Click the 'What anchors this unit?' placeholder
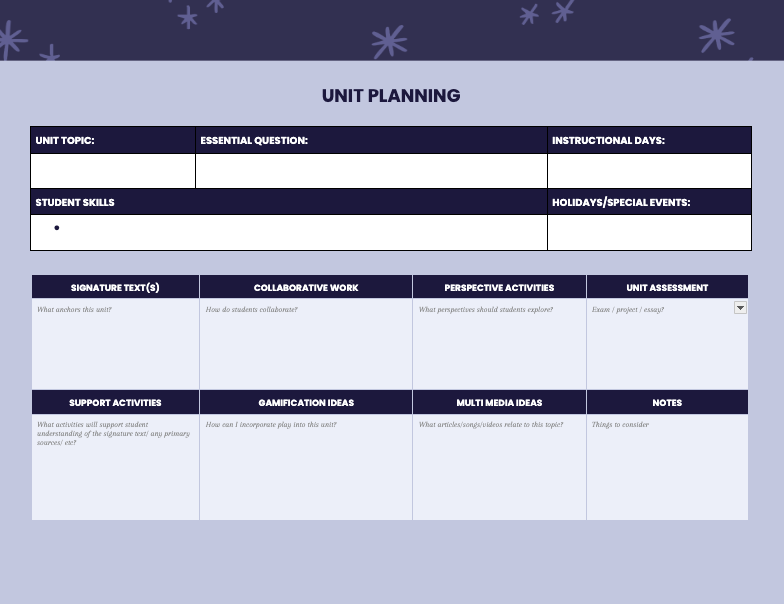784x604 pixels. (x=74, y=310)
